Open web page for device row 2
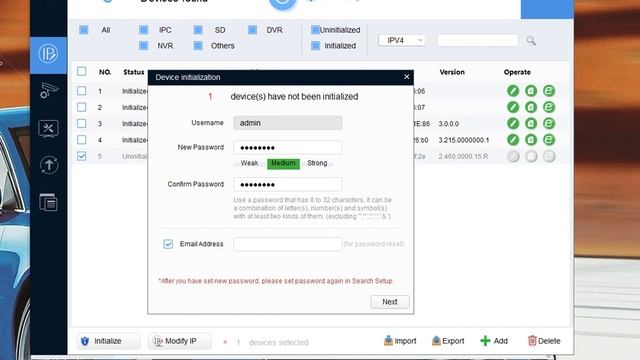The height and width of the screenshot is (360, 640). pyautogui.click(x=549, y=107)
